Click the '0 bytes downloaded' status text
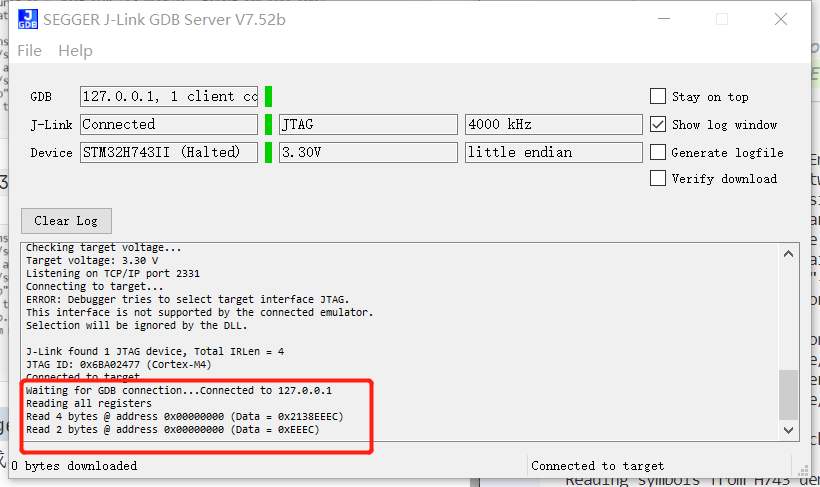The image size is (820, 487). pyautogui.click(x=74, y=466)
